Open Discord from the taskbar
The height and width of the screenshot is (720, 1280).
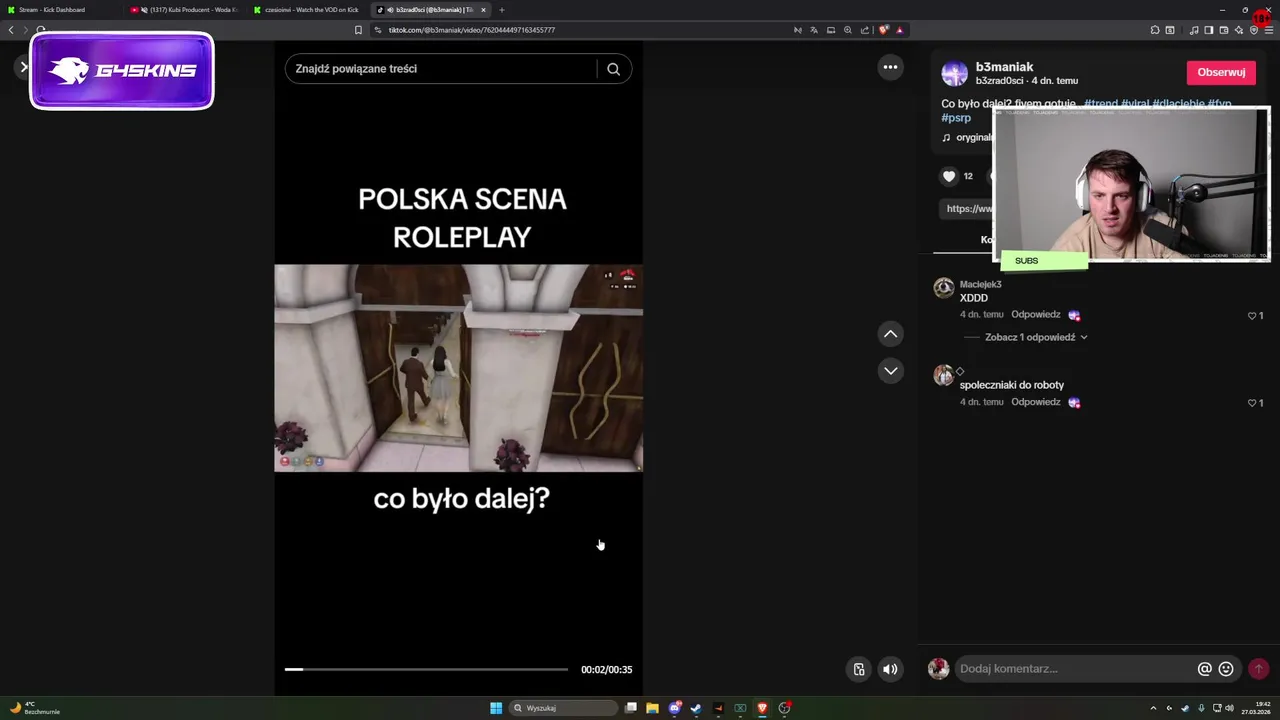tap(674, 708)
